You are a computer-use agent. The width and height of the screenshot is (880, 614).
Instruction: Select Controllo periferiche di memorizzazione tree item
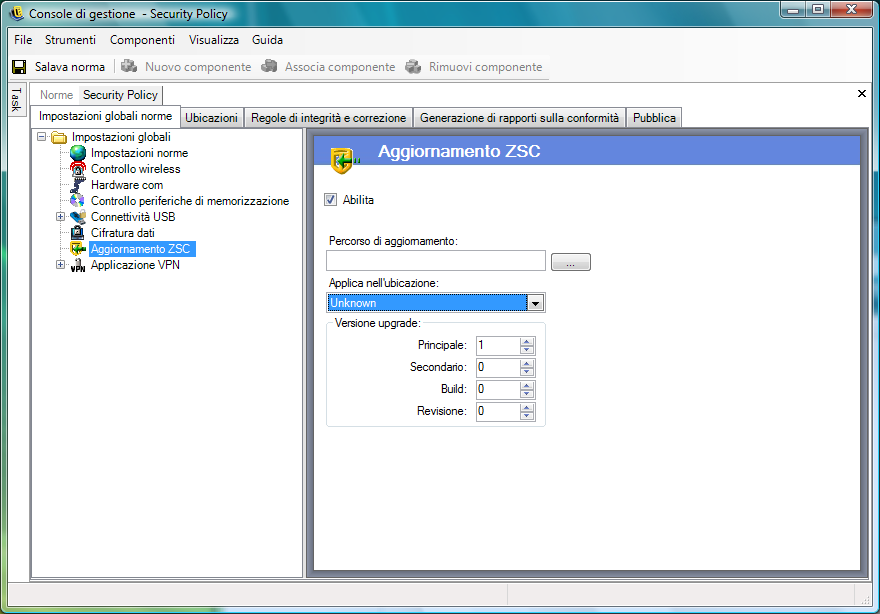coord(190,201)
